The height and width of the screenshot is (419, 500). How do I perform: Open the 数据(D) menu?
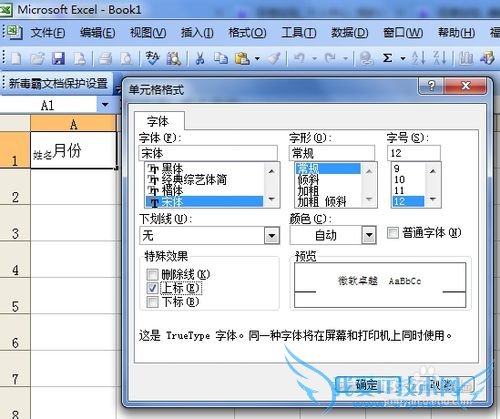[349, 32]
